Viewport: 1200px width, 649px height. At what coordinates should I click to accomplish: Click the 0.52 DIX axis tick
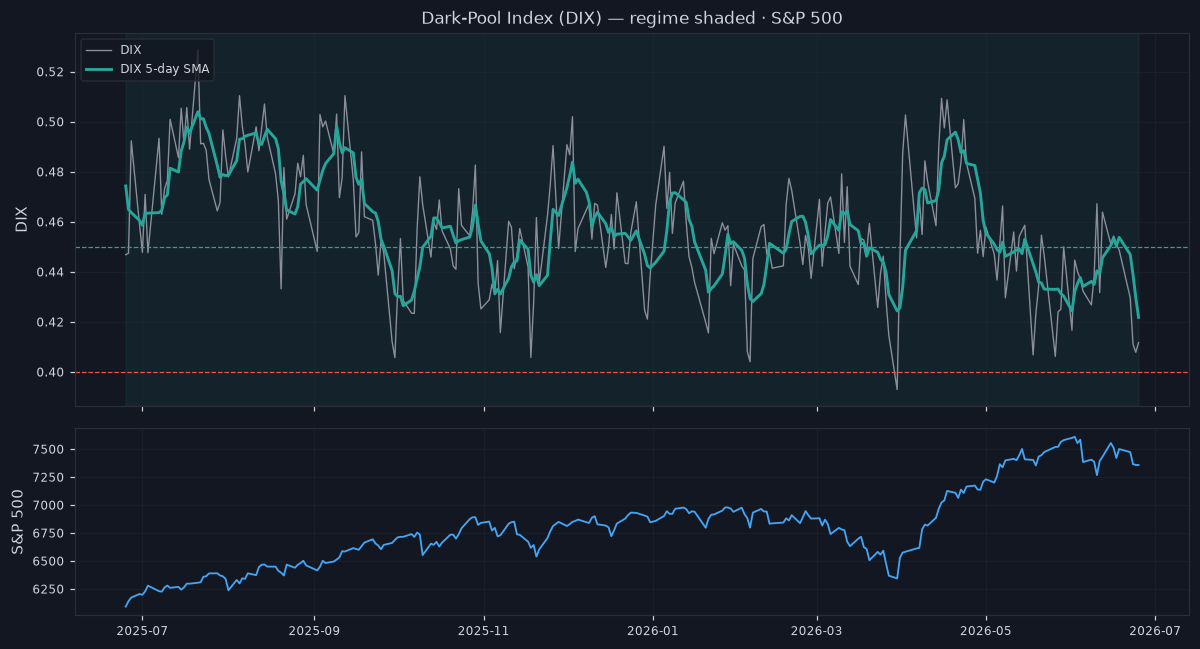tap(52, 73)
